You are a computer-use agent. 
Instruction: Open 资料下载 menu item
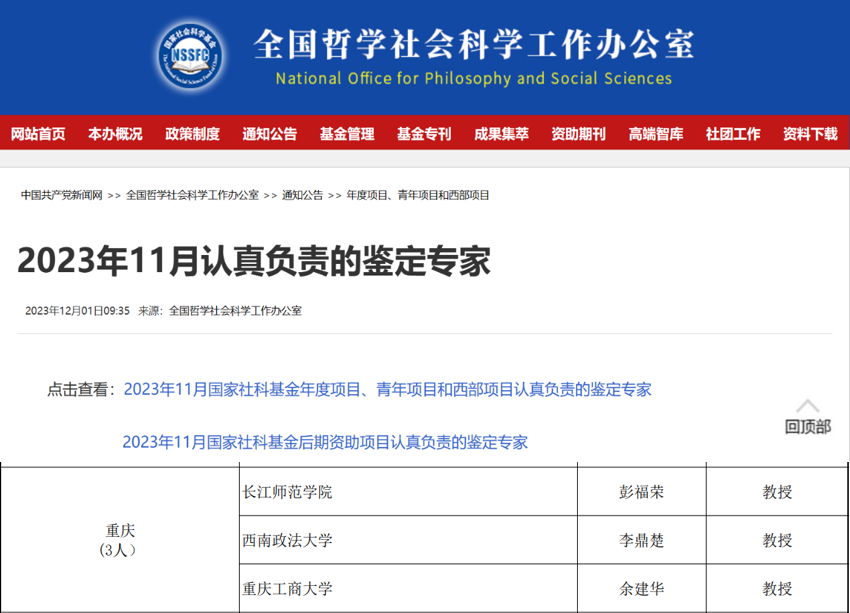[x=810, y=134]
